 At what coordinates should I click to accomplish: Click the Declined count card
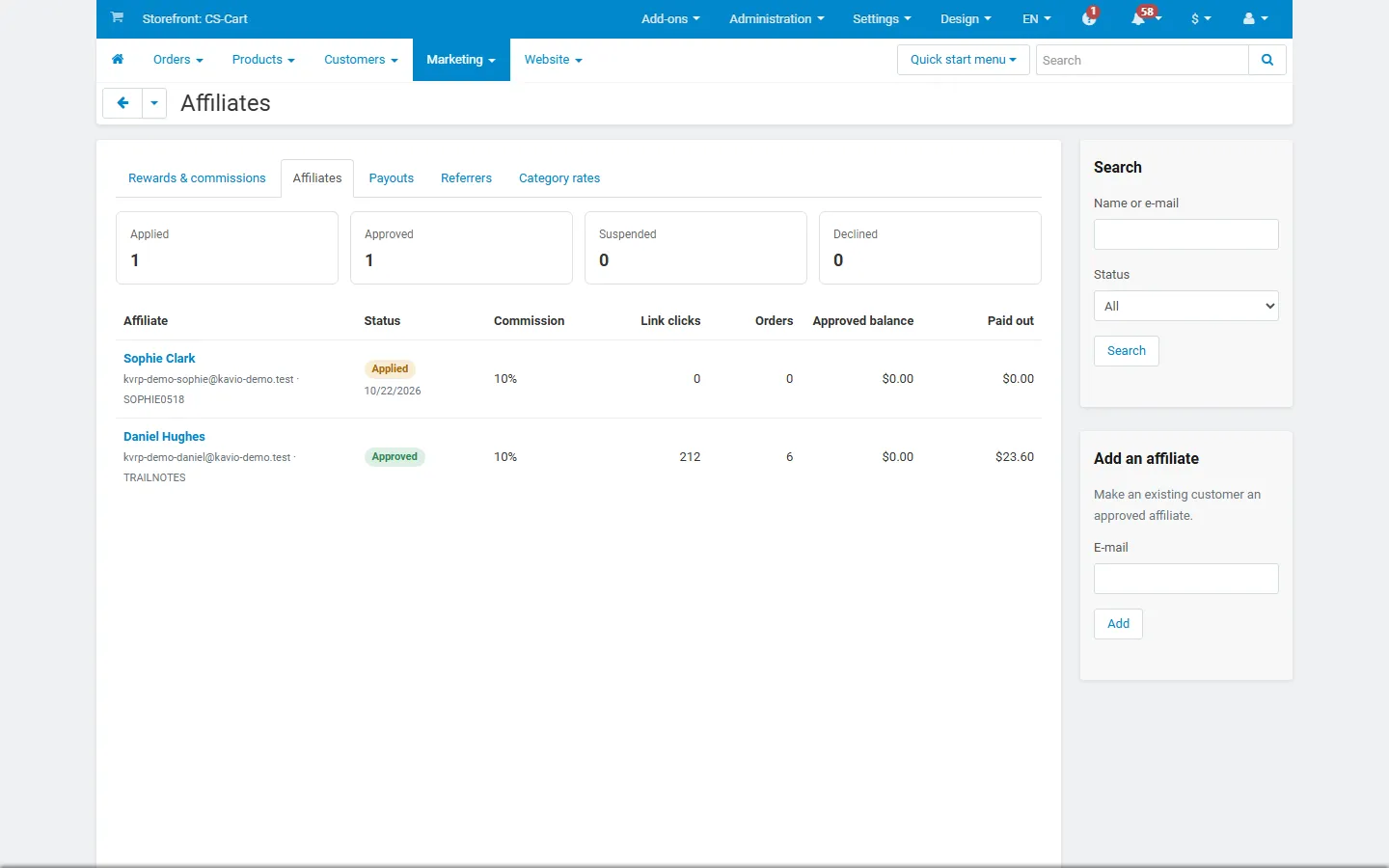click(930, 248)
